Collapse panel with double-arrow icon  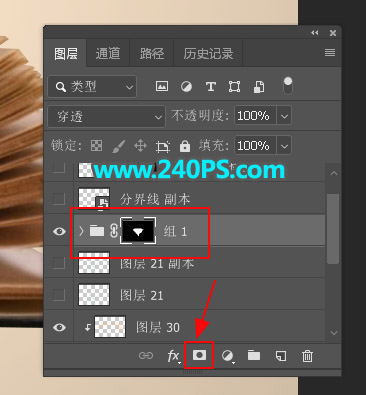314,33
